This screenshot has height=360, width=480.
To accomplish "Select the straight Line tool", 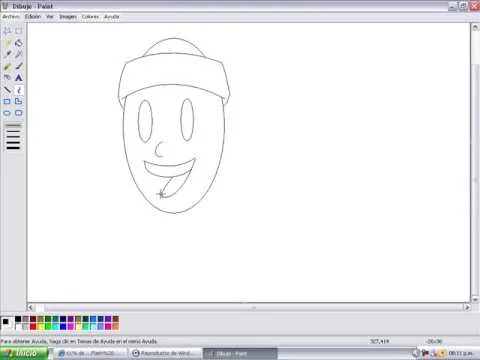I will click(x=7, y=90).
